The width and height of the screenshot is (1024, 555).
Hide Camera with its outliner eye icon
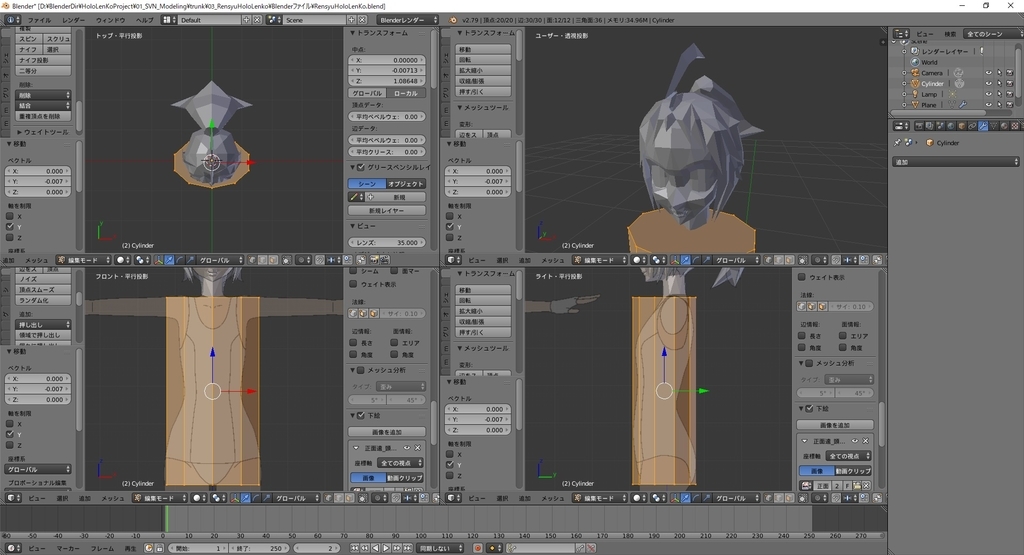tap(989, 72)
